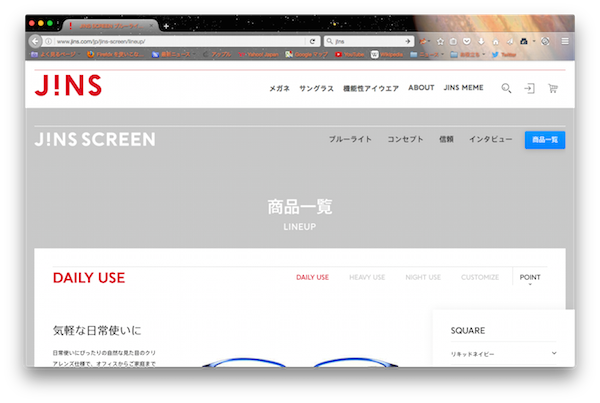Screen dimensions: 600x403
Task: Open the Firefox hamburger menu
Action: click(565, 41)
